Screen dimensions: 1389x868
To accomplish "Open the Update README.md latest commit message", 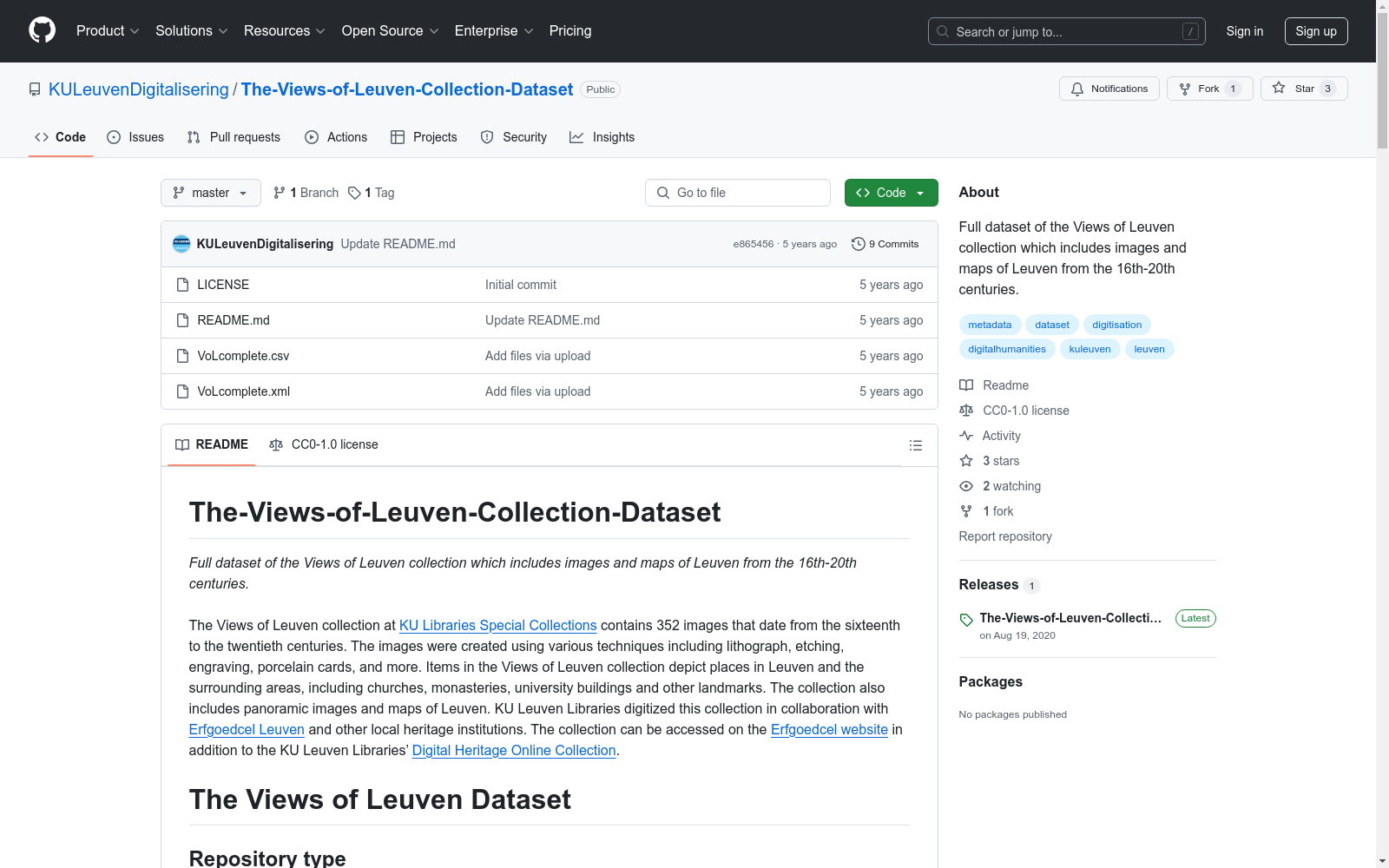I will (x=398, y=244).
